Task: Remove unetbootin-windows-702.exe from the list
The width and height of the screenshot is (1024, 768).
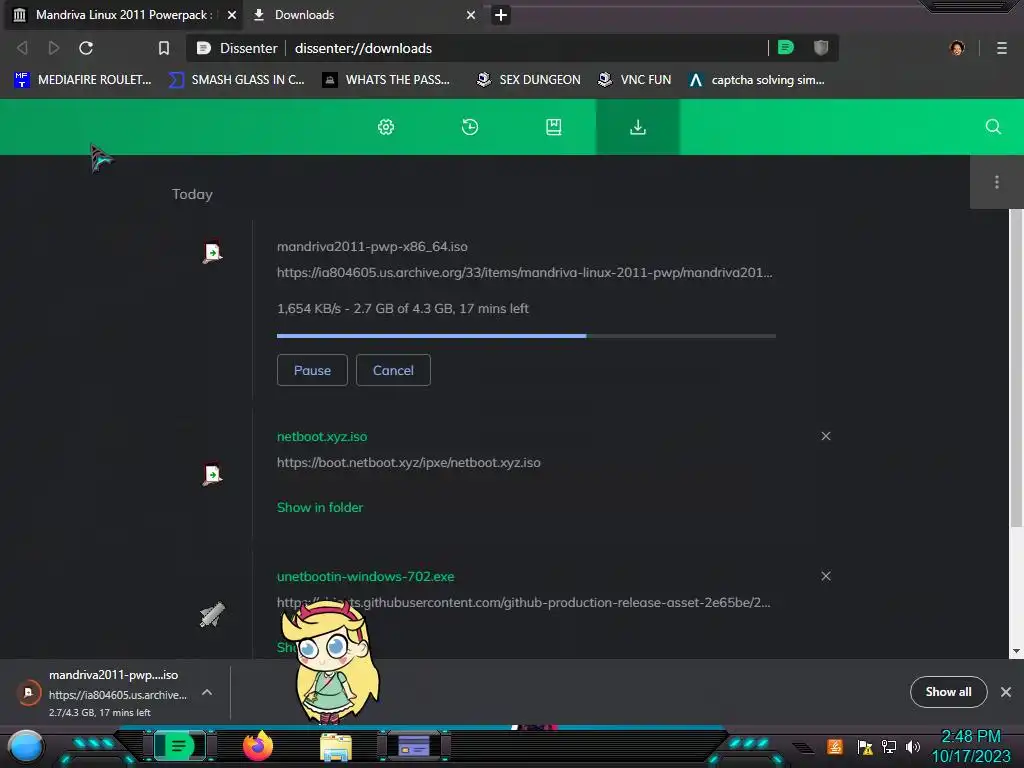Action: click(x=826, y=576)
